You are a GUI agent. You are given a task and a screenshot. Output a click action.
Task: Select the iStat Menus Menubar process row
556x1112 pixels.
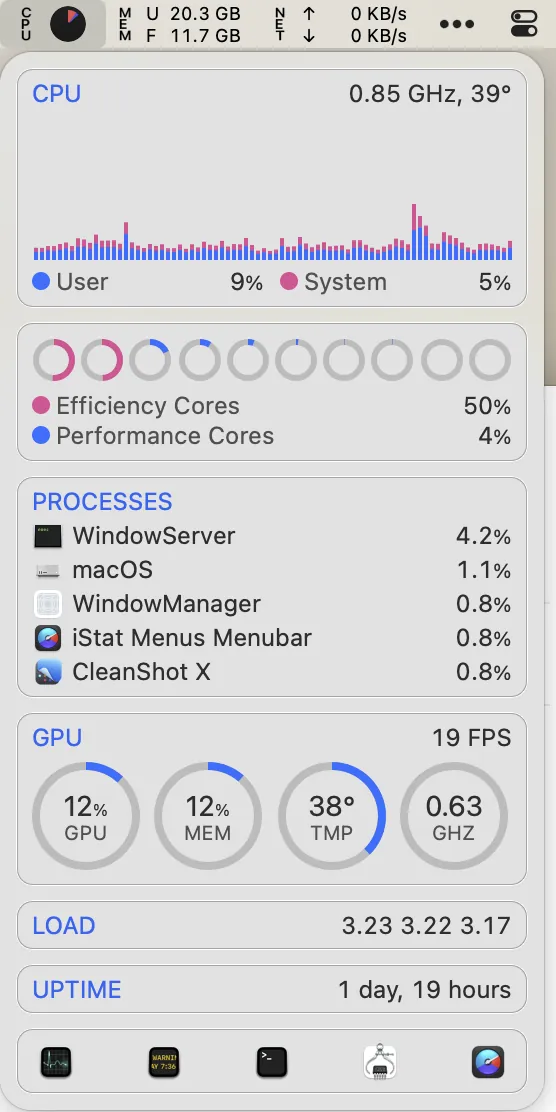pos(272,638)
